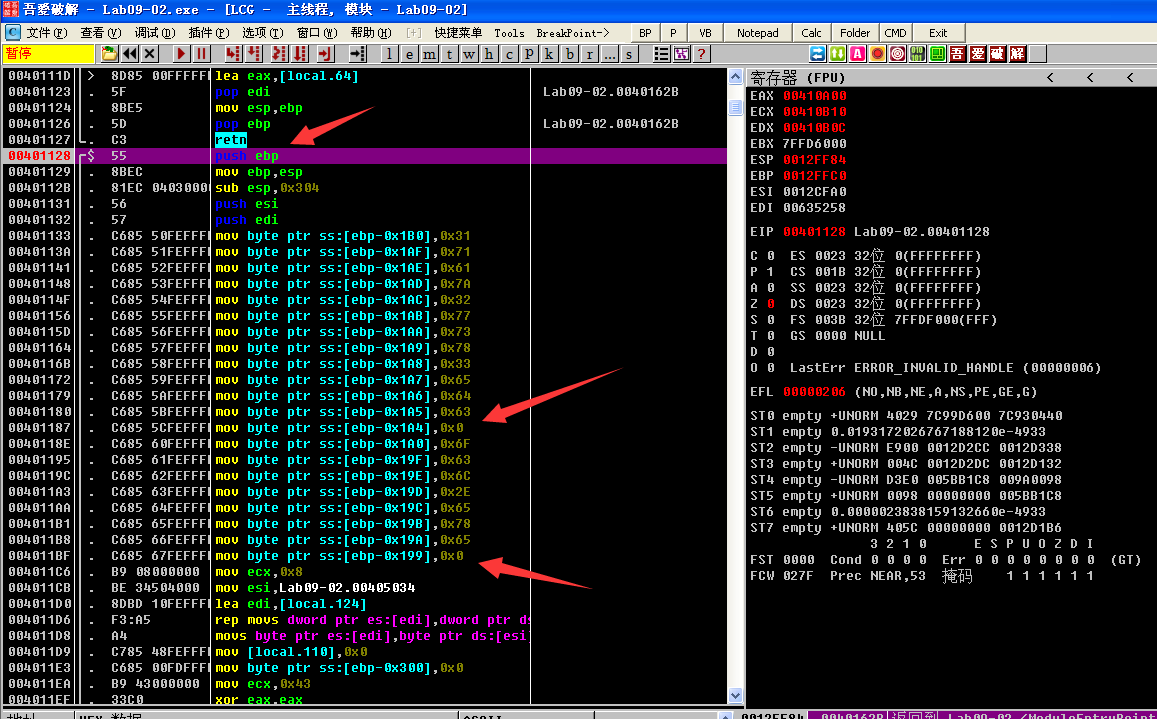The width and height of the screenshot is (1157, 719).
Task: Open the Tools menu
Action: (509, 32)
